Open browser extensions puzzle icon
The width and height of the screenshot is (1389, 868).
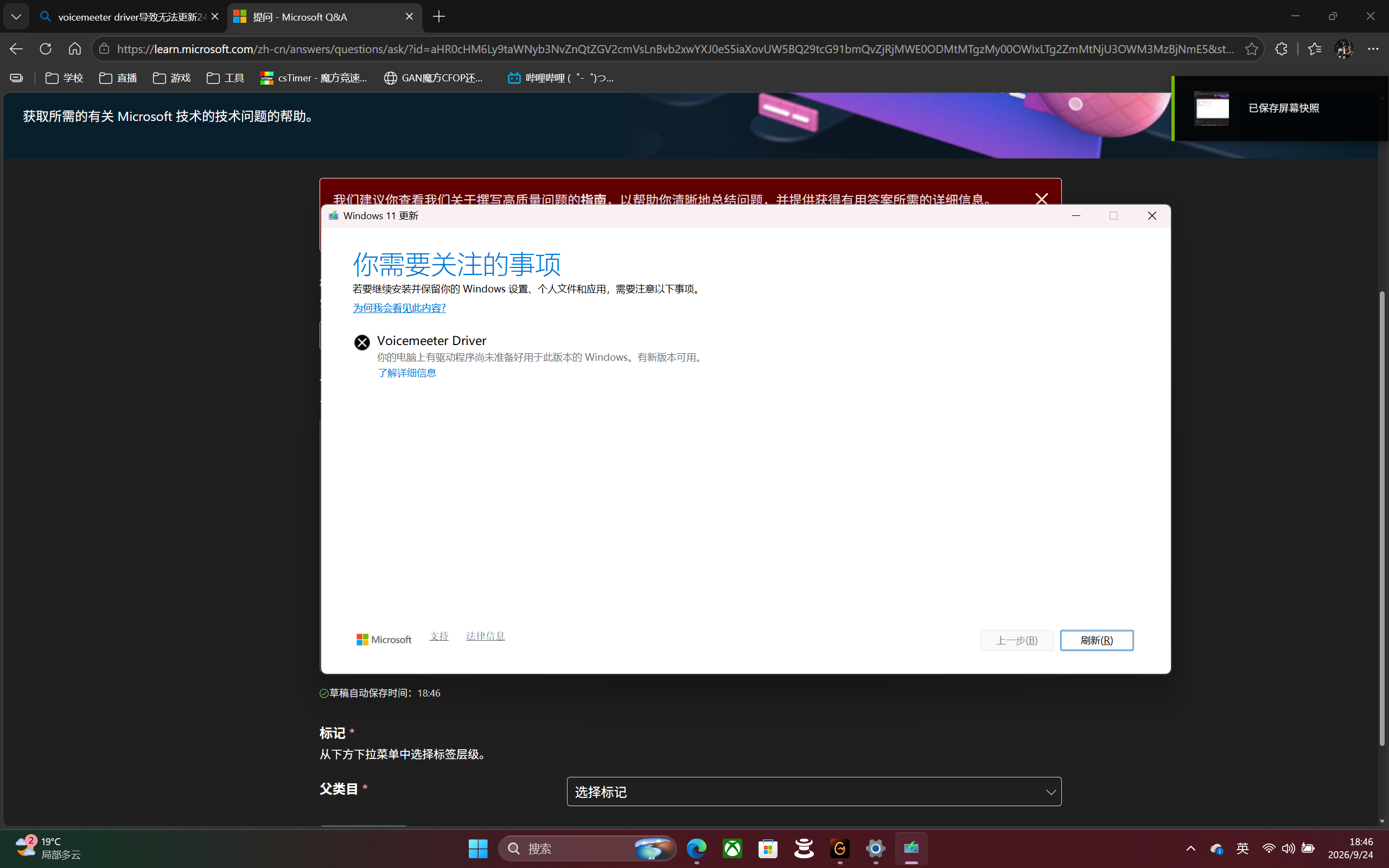point(1281,49)
